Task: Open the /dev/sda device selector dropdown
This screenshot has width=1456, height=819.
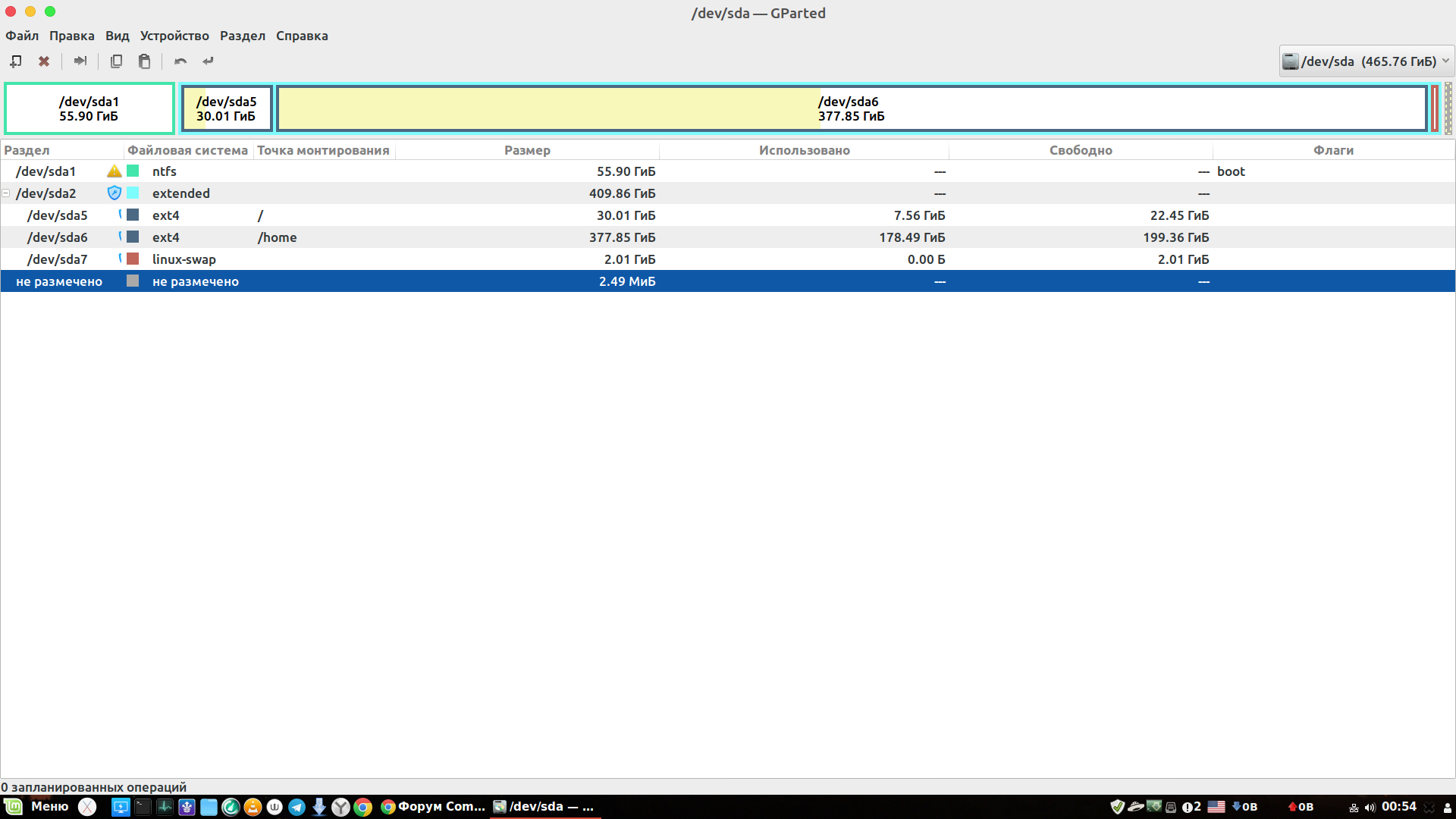Action: click(x=1366, y=61)
